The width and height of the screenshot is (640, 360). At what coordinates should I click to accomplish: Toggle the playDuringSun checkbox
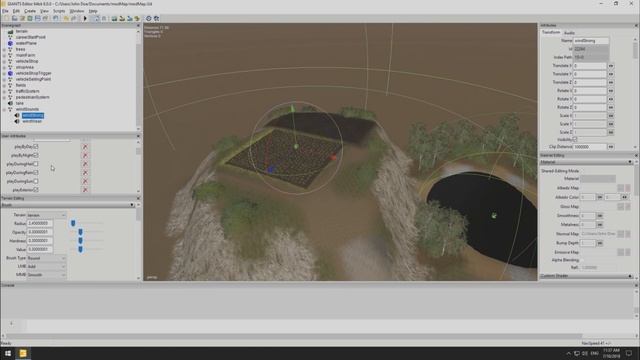36,181
